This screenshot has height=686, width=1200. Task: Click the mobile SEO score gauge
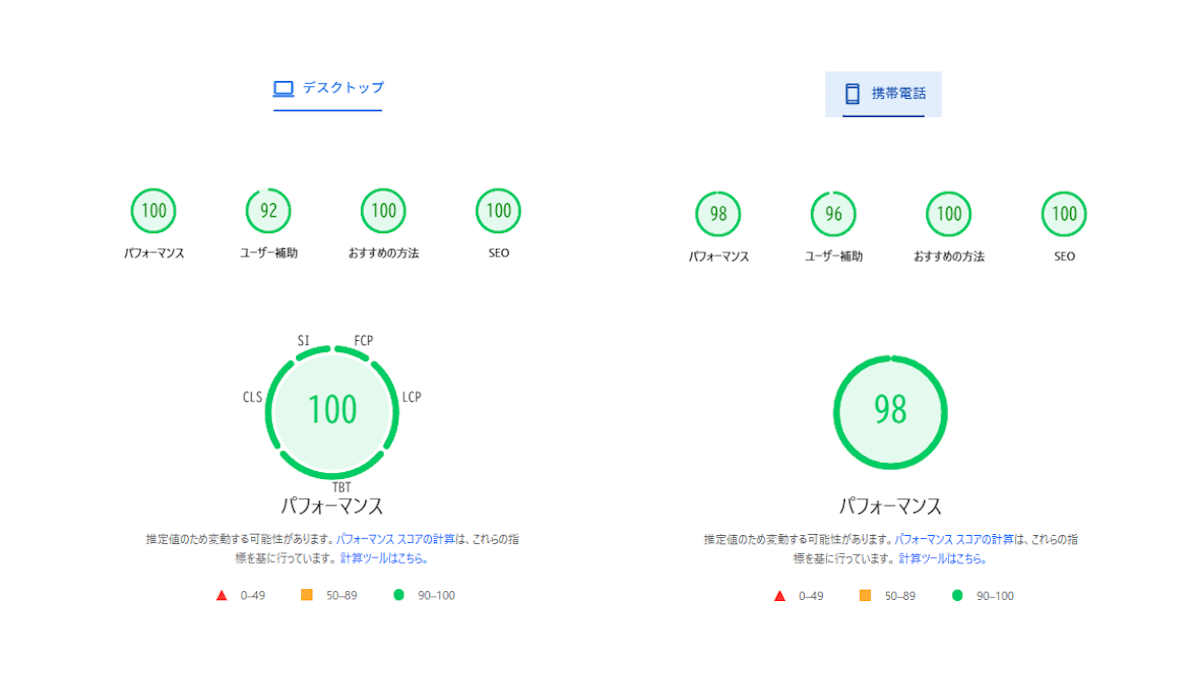[x=1063, y=213]
